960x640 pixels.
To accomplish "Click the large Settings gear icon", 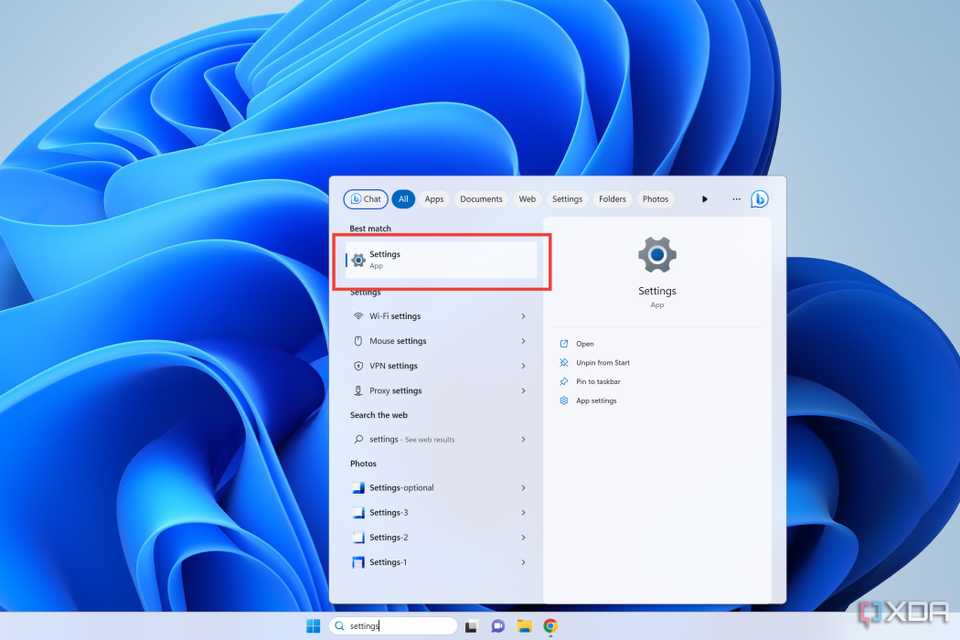I will tap(657, 254).
